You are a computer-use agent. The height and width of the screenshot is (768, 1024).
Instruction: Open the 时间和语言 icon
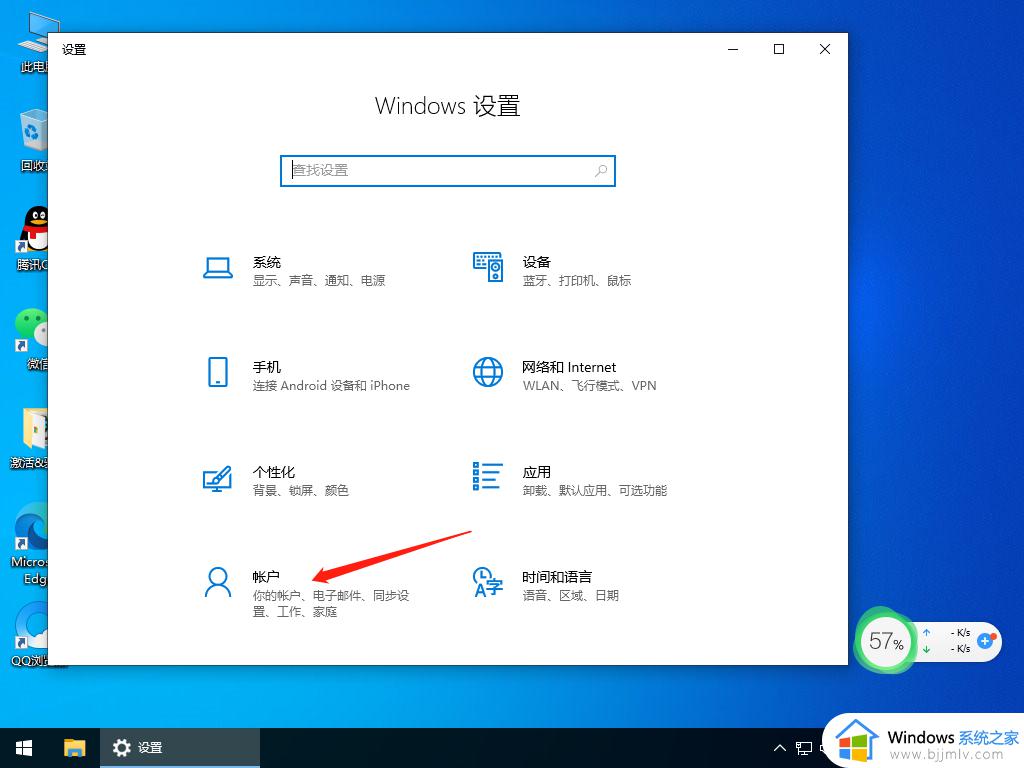tap(488, 583)
